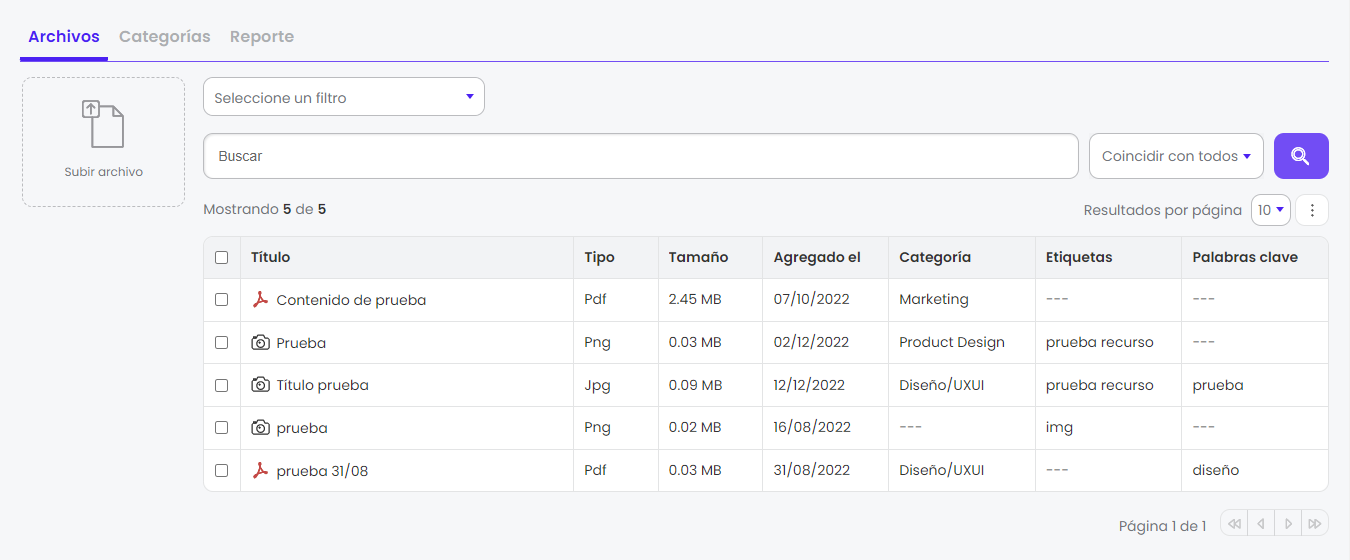1350x560 pixels.
Task: Check the row dated 16/08/2022
Action: tap(222, 427)
